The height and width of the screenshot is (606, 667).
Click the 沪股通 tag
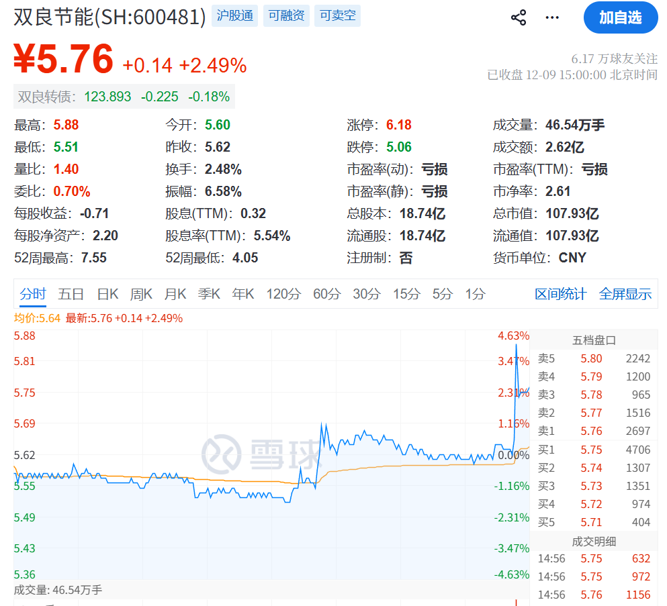pos(234,16)
